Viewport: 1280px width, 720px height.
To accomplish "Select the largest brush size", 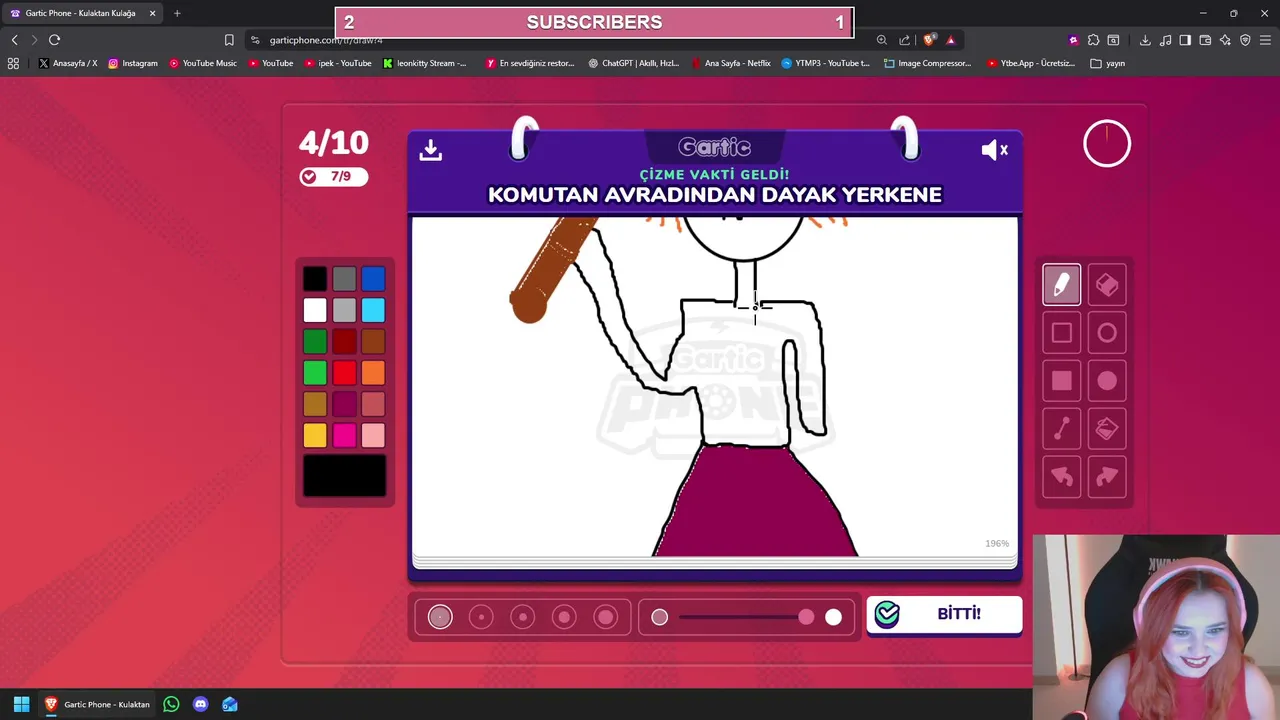I will click(606, 617).
